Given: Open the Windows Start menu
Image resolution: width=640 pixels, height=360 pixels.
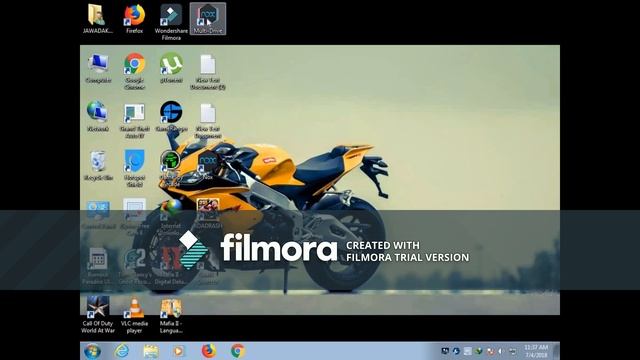Looking at the screenshot, I should pyautogui.click(x=92, y=351).
